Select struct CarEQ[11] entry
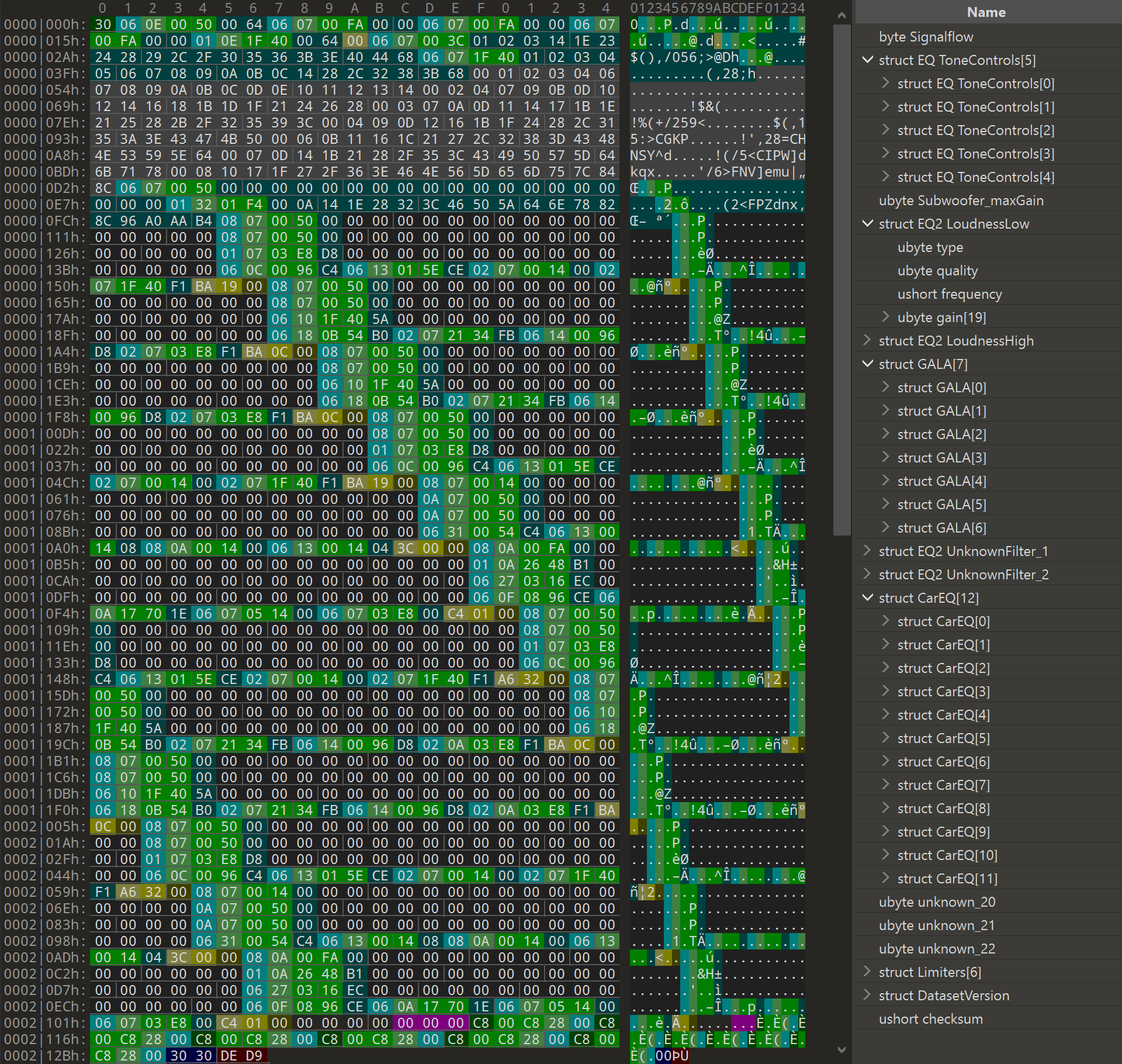 coord(947,879)
